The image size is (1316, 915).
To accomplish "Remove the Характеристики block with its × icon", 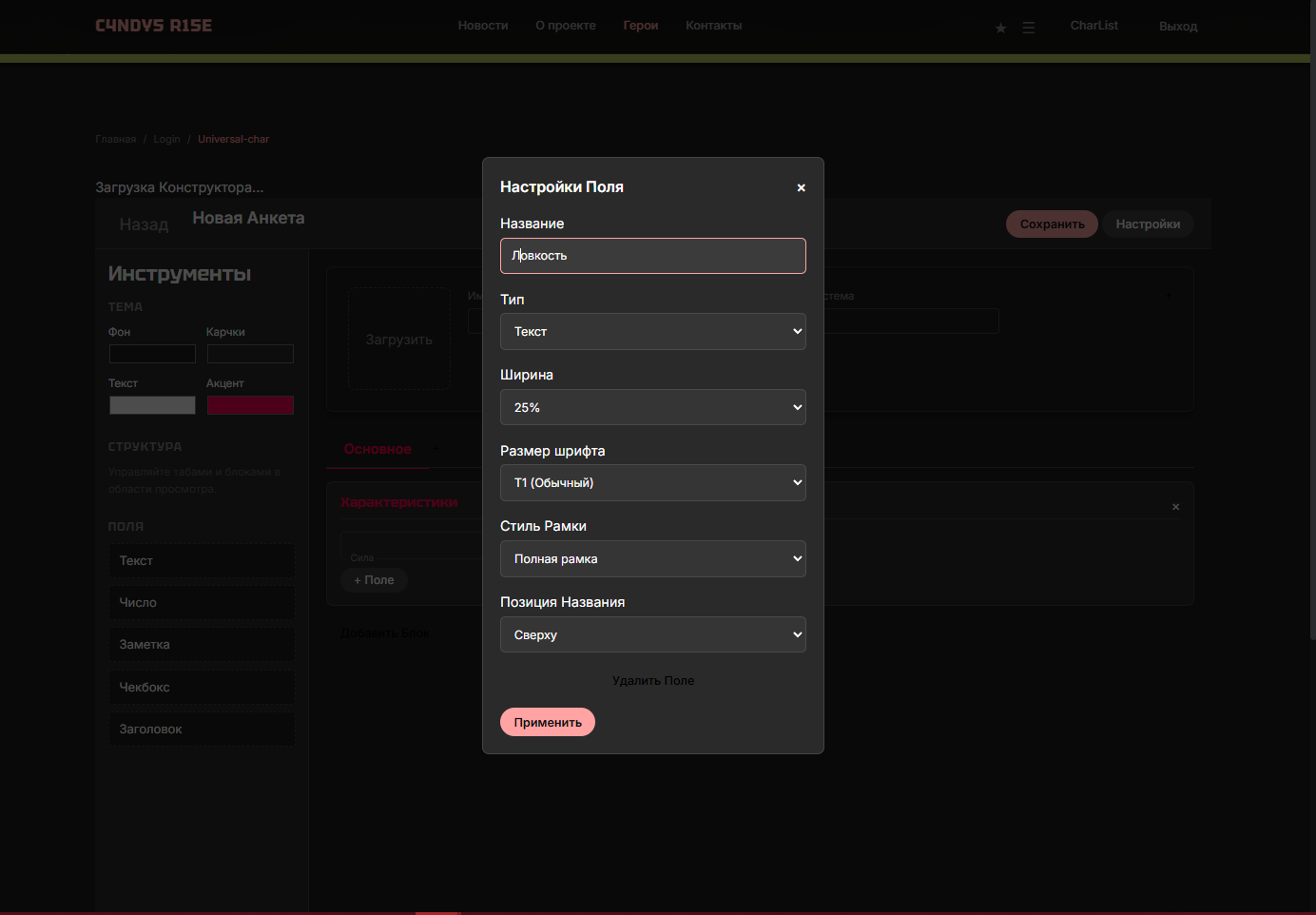I will tap(1175, 507).
